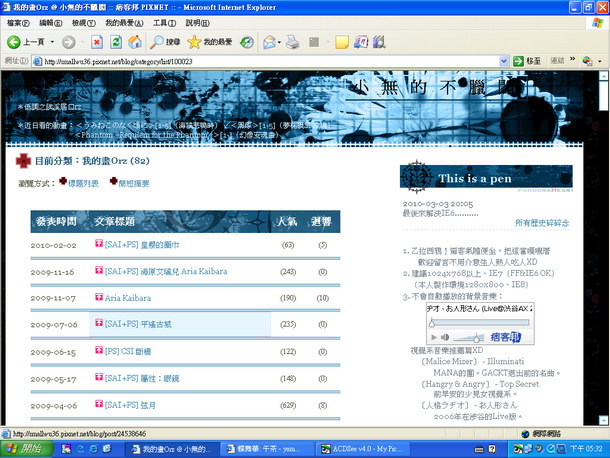The height and width of the screenshot is (458, 610).
Task: Open Favorites with the star icon
Action: pos(209,42)
